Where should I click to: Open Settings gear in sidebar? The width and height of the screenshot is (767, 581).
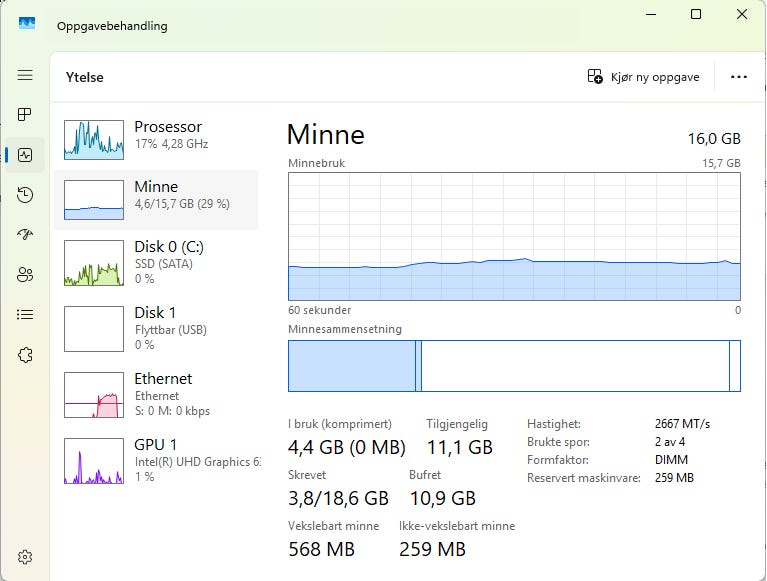click(x=25, y=557)
